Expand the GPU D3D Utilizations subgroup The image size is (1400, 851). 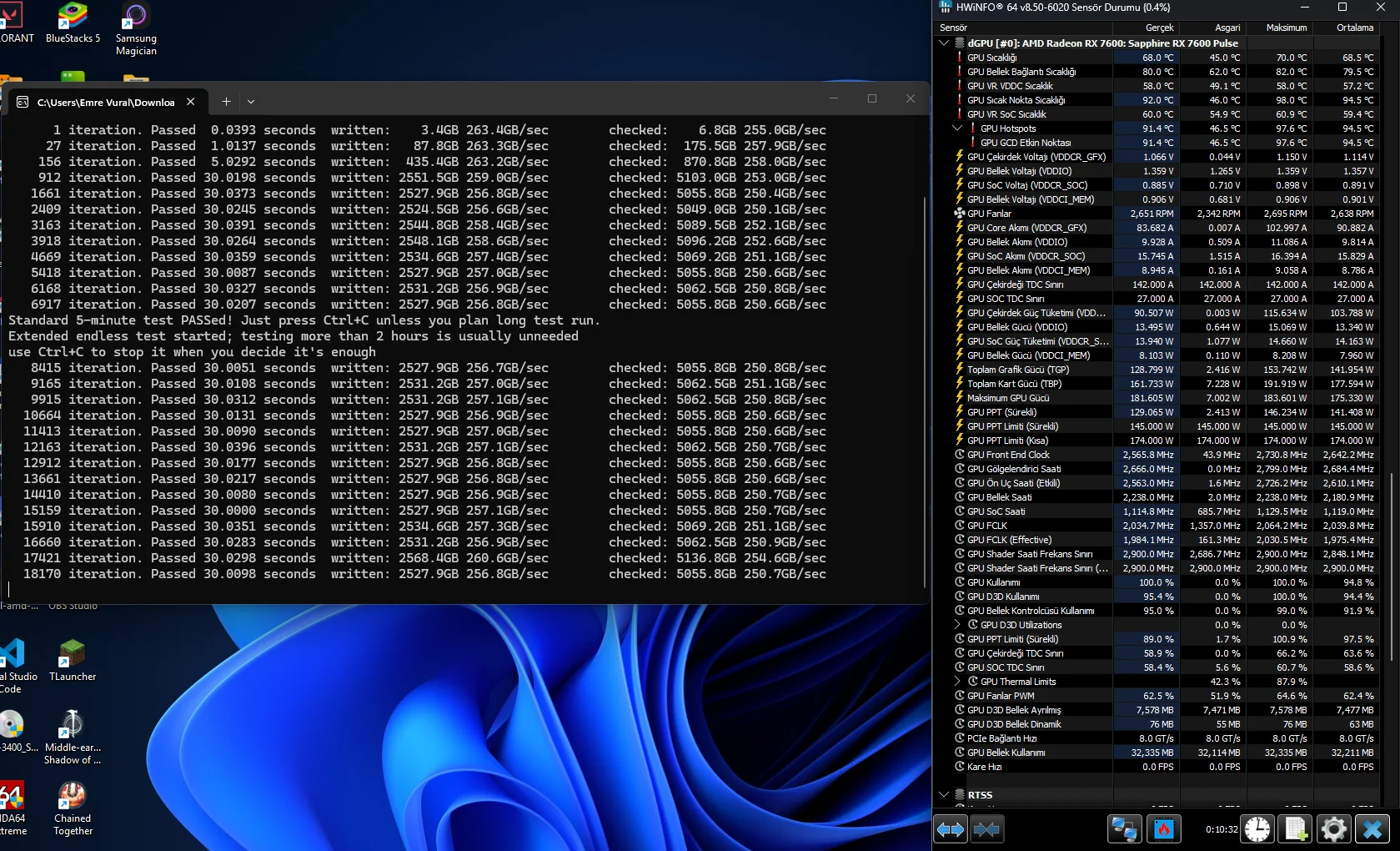(957, 625)
